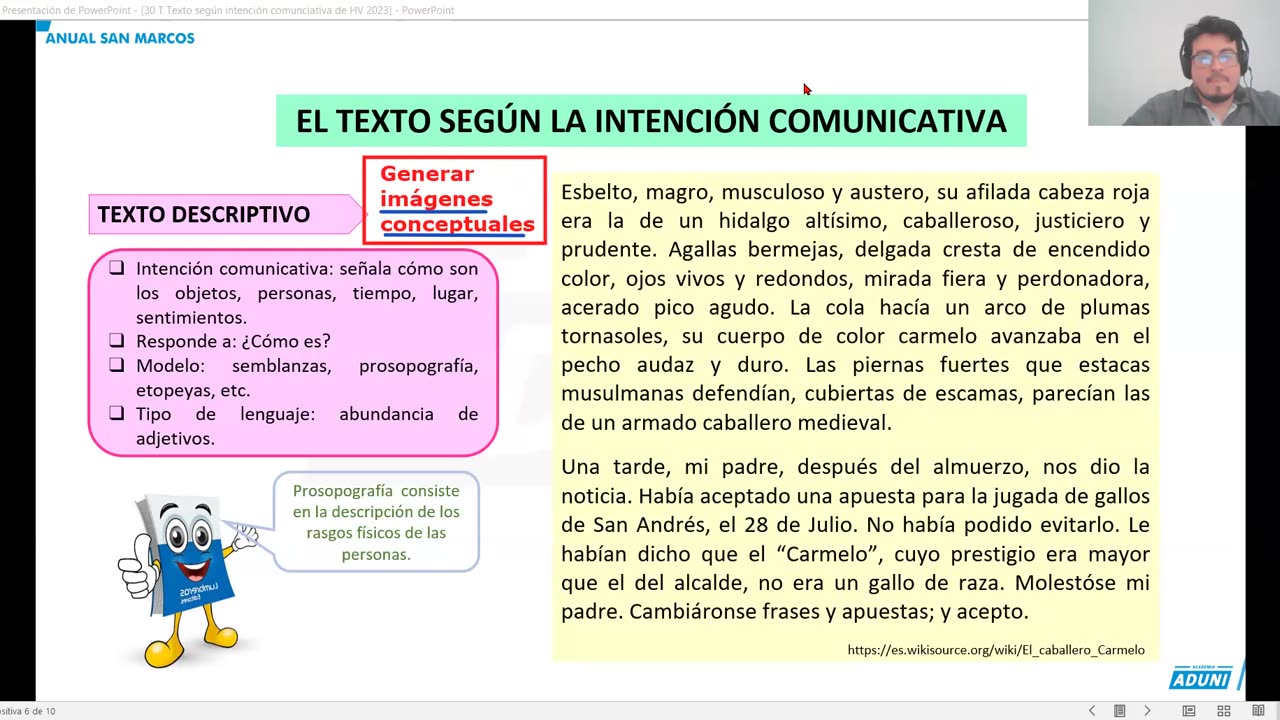Screen dimensions: 1280x720
Task: Click the Prosopografía speech bubble
Action: [376, 522]
